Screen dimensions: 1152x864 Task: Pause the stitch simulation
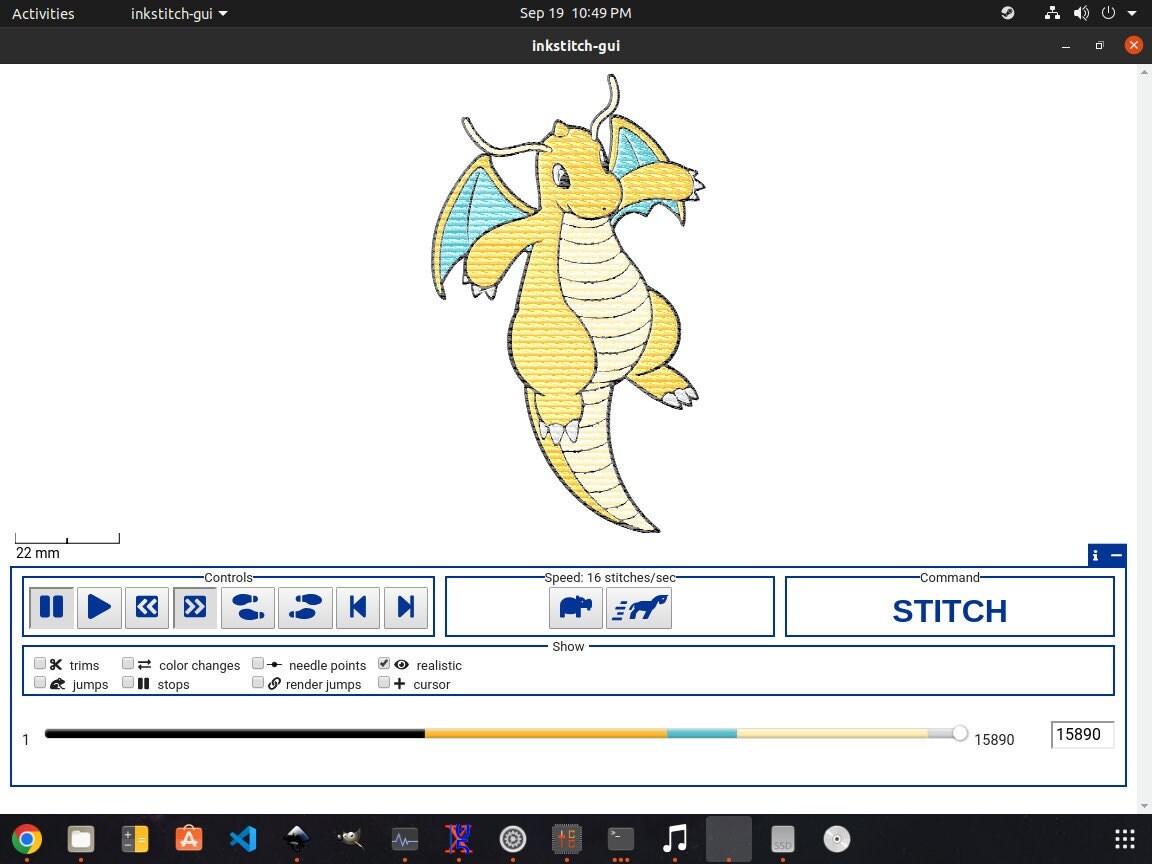pos(51,607)
